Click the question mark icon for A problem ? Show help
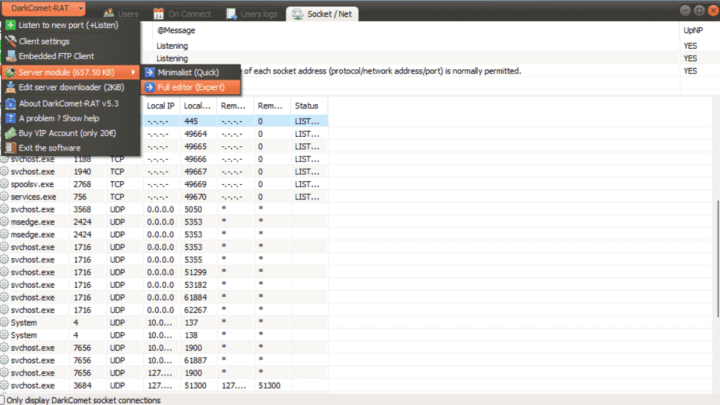The width and height of the screenshot is (720, 405). [11, 118]
